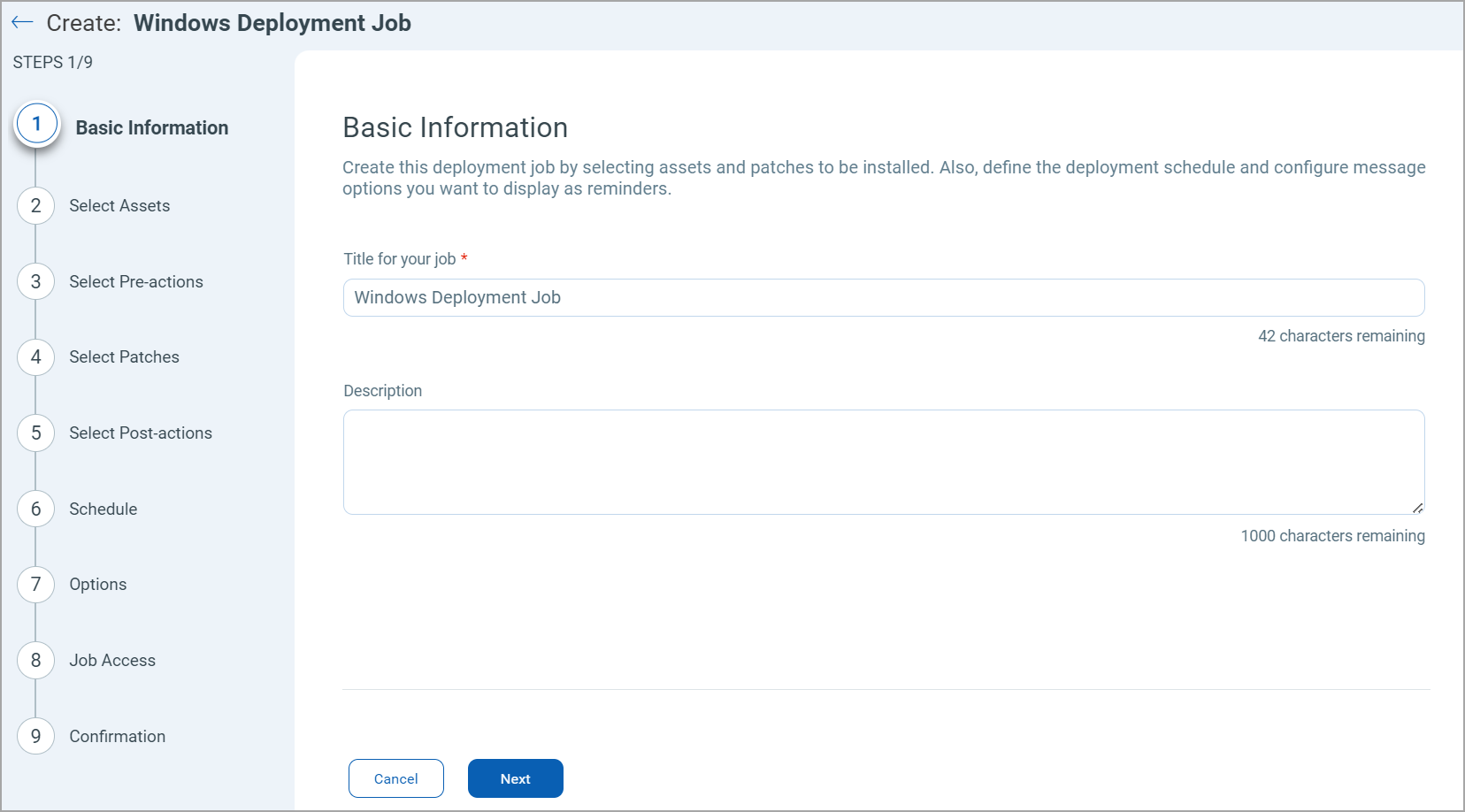Click step 9 circle icon
This screenshot has height=812, width=1465.
(36, 737)
